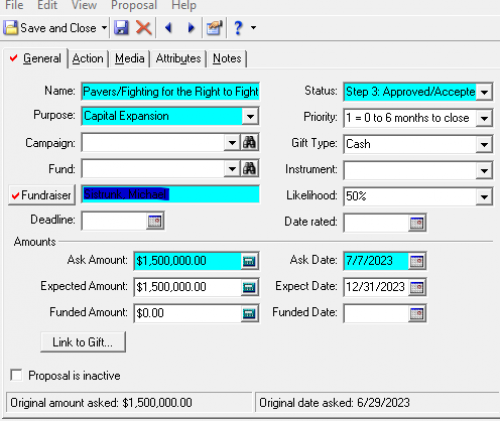Open the Proposal menu
500x421 pixels.
(x=134, y=5)
